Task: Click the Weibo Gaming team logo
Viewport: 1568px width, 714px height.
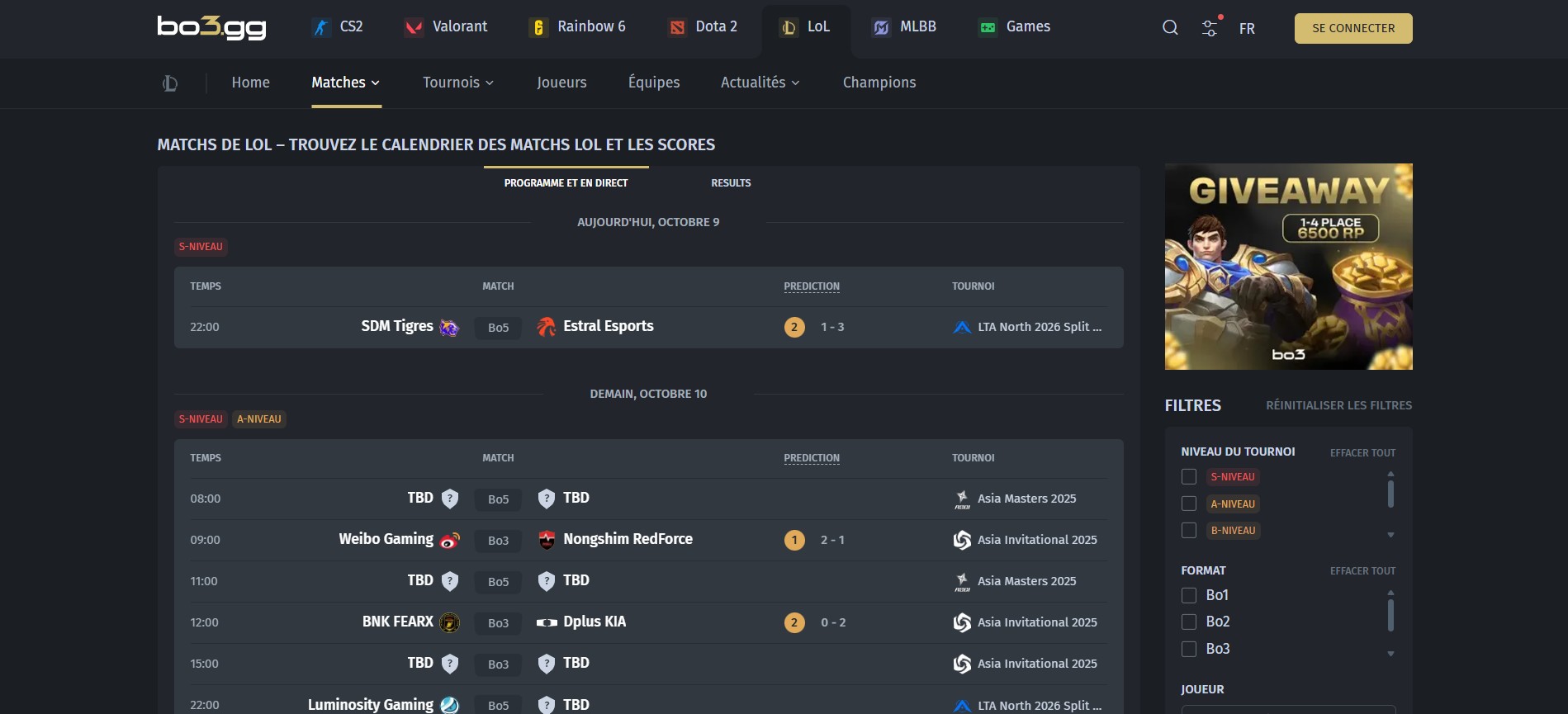Action: coord(449,541)
